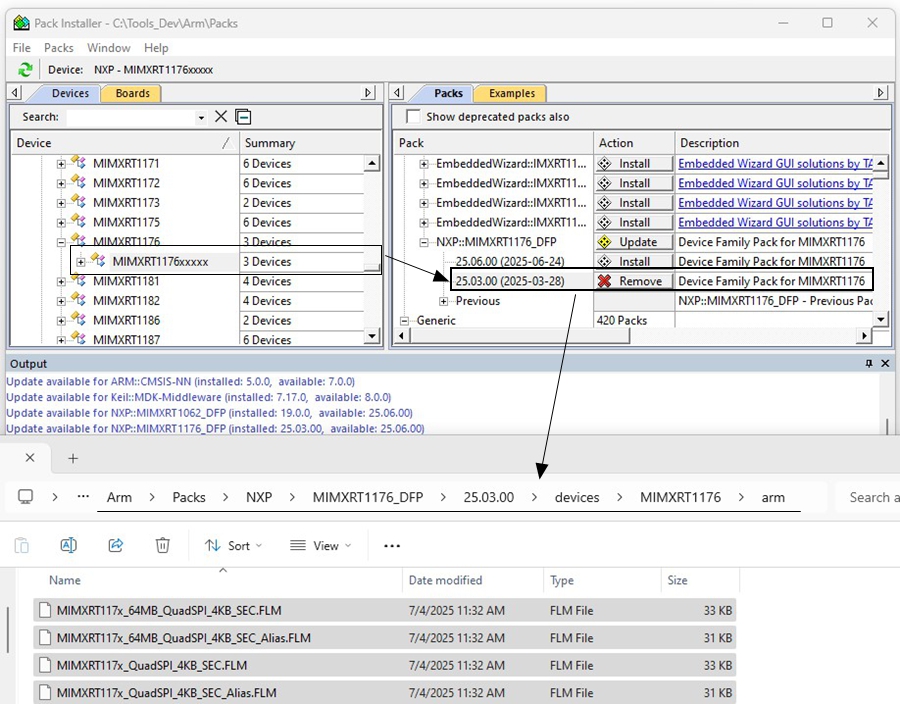The width and height of the screenshot is (900, 704).
Task: Close the Explorer tab with X
Action: [x=30, y=457]
